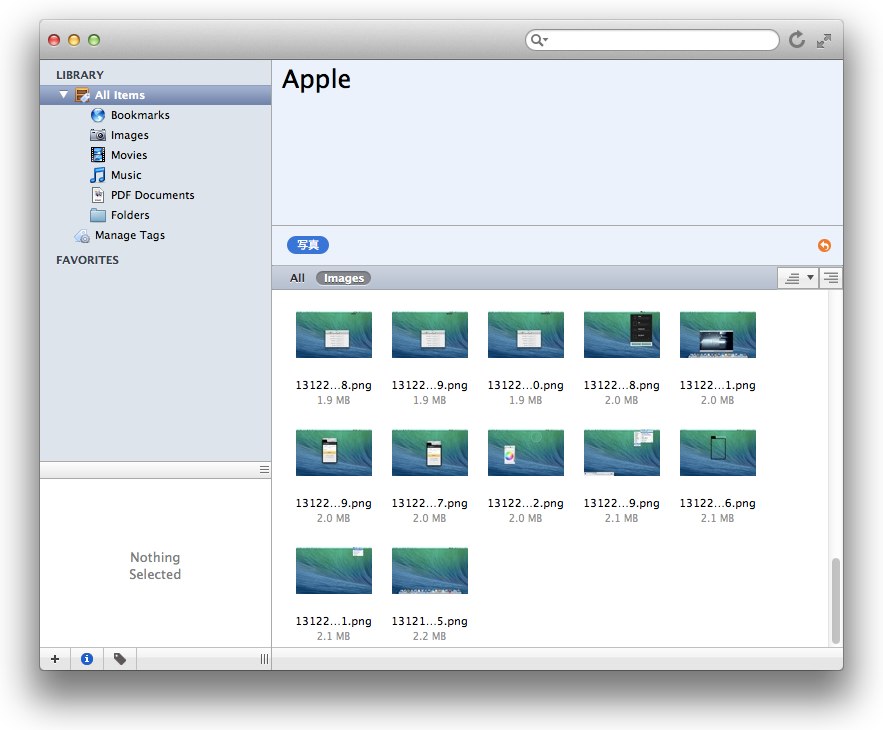Click the Manage Tags cloud icon
Image resolution: width=883 pixels, height=730 pixels.
pyautogui.click(x=82, y=236)
